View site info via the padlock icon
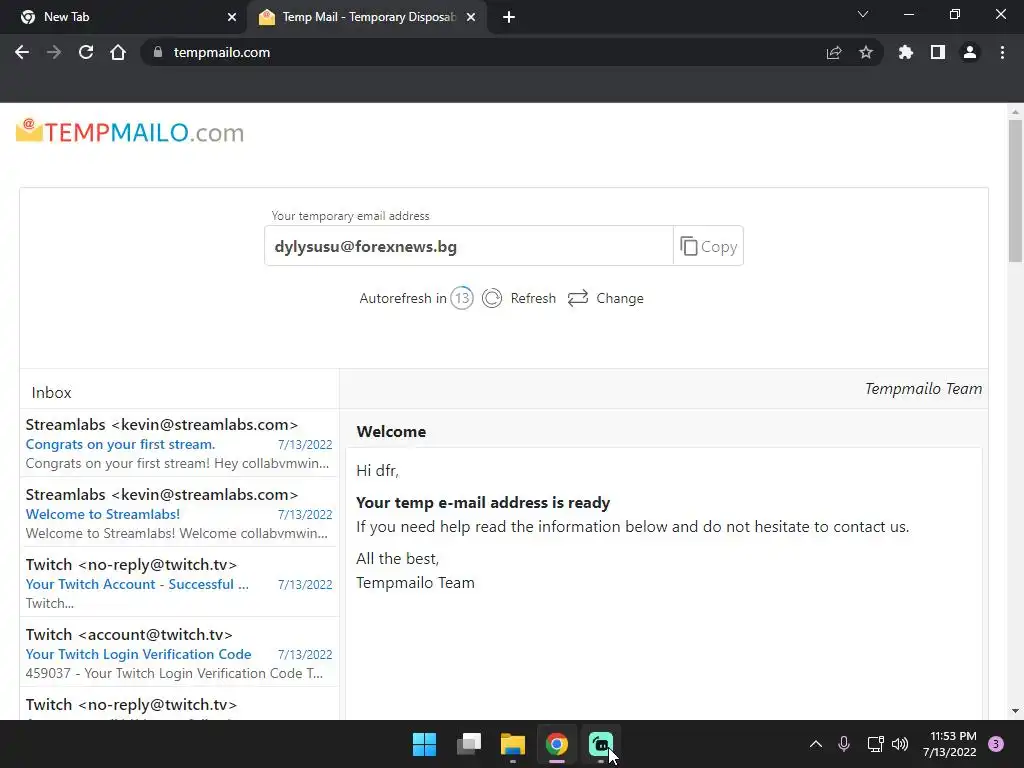The height and width of the screenshot is (768, 1024). click(x=157, y=52)
